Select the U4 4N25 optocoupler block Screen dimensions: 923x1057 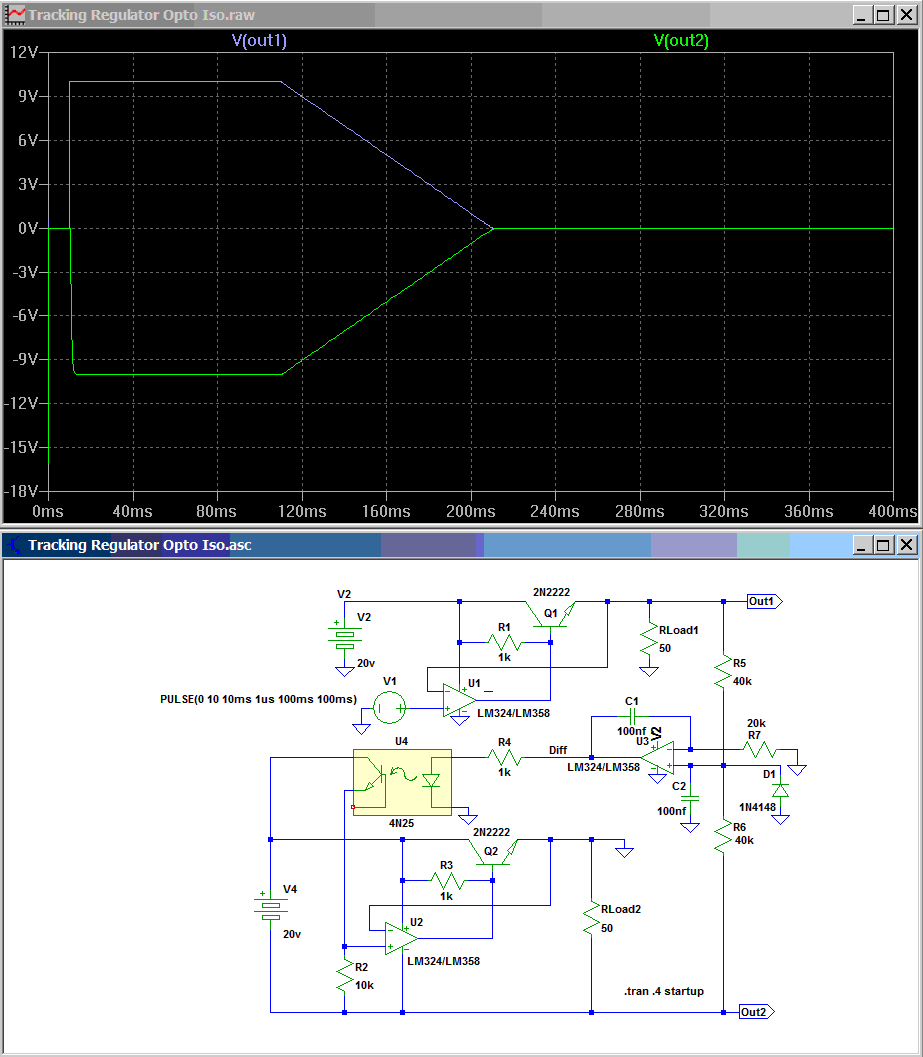[403, 782]
